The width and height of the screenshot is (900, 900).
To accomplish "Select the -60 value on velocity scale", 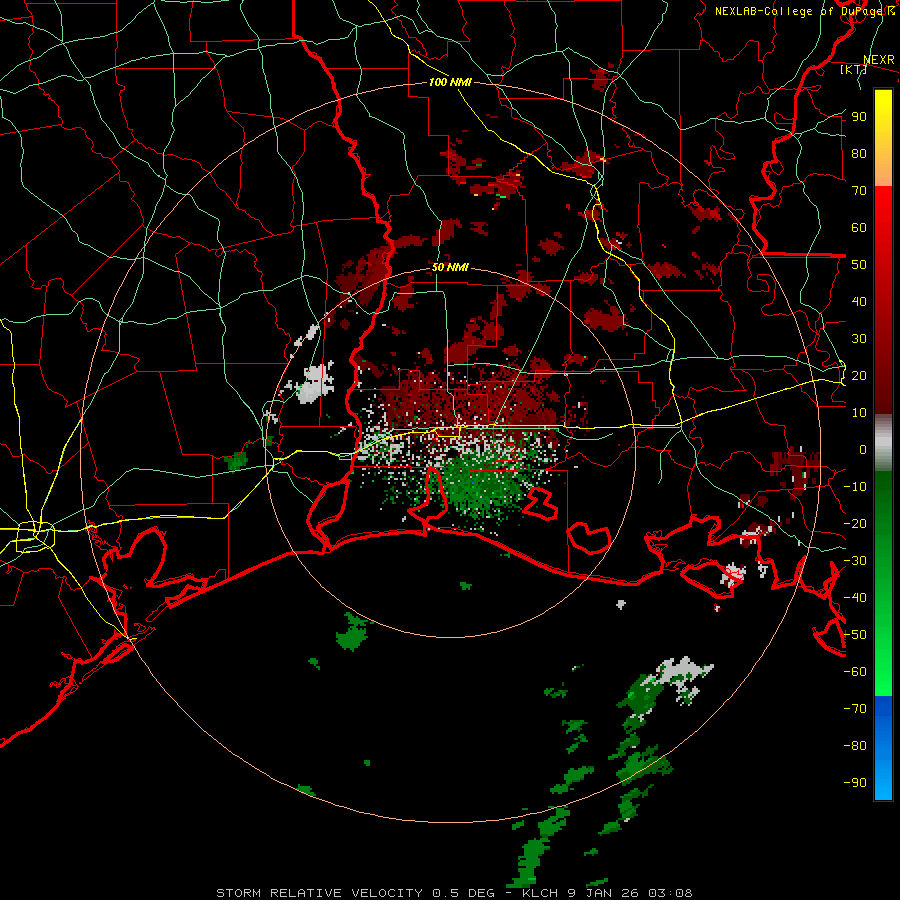I will 855,672.
